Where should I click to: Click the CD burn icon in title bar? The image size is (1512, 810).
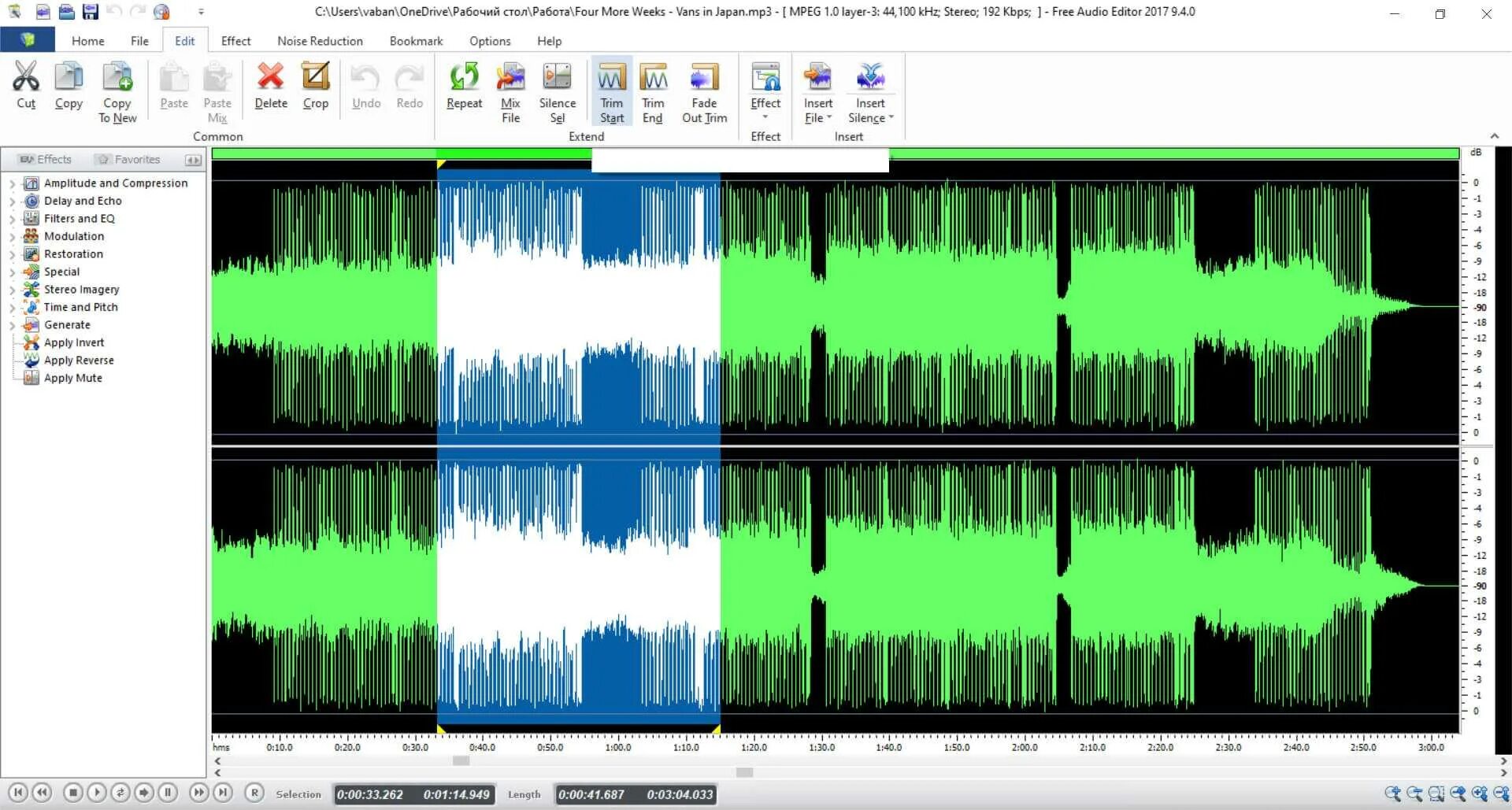[161, 12]
